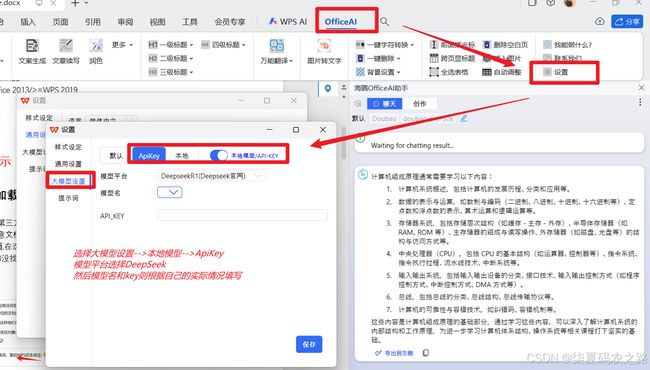Open the 插入 ribbon tab
Viewport: 650px width, 370px height.
coord(28,22)
